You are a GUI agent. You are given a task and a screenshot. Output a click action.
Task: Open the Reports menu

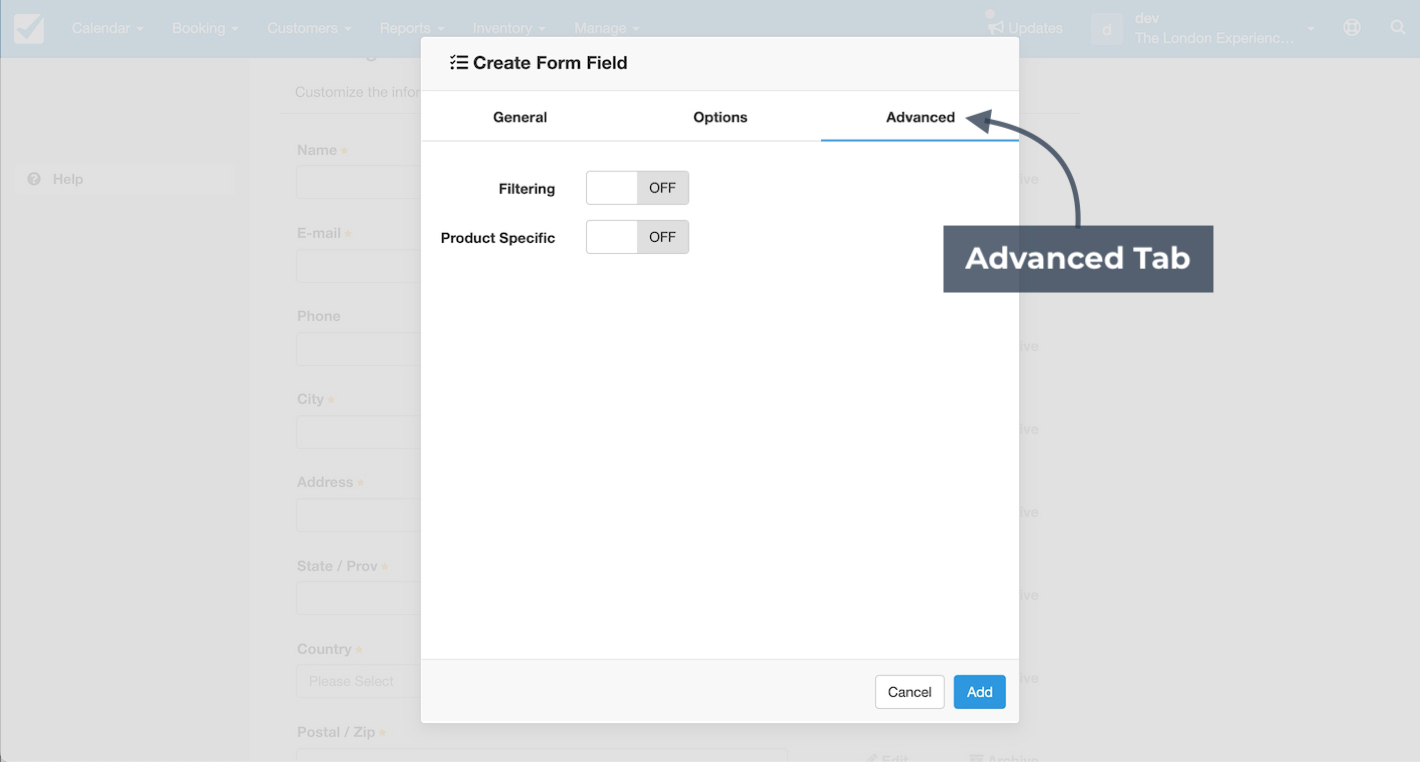pos(412,28)
